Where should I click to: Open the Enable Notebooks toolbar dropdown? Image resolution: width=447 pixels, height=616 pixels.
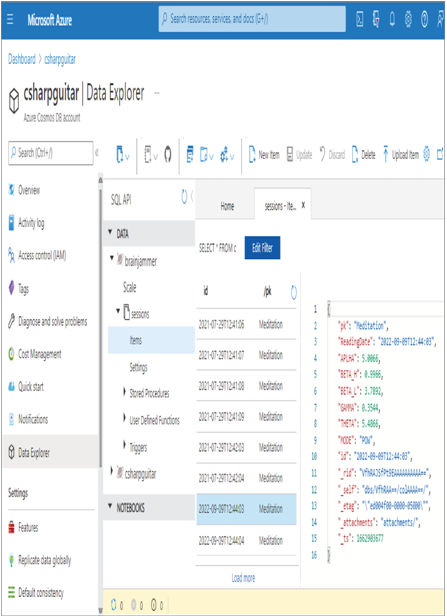coord(150,154)
